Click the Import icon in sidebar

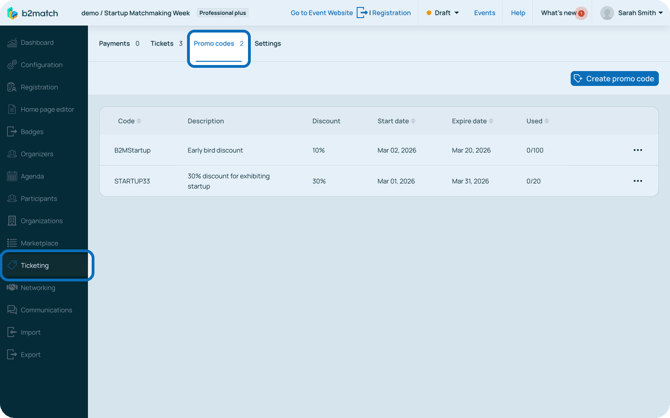12,332
